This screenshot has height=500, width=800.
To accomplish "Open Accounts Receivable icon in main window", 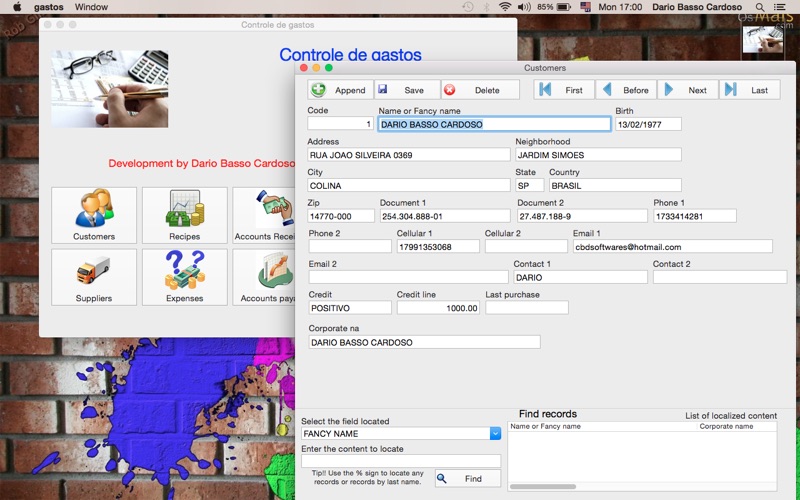I will pos(264,215).
